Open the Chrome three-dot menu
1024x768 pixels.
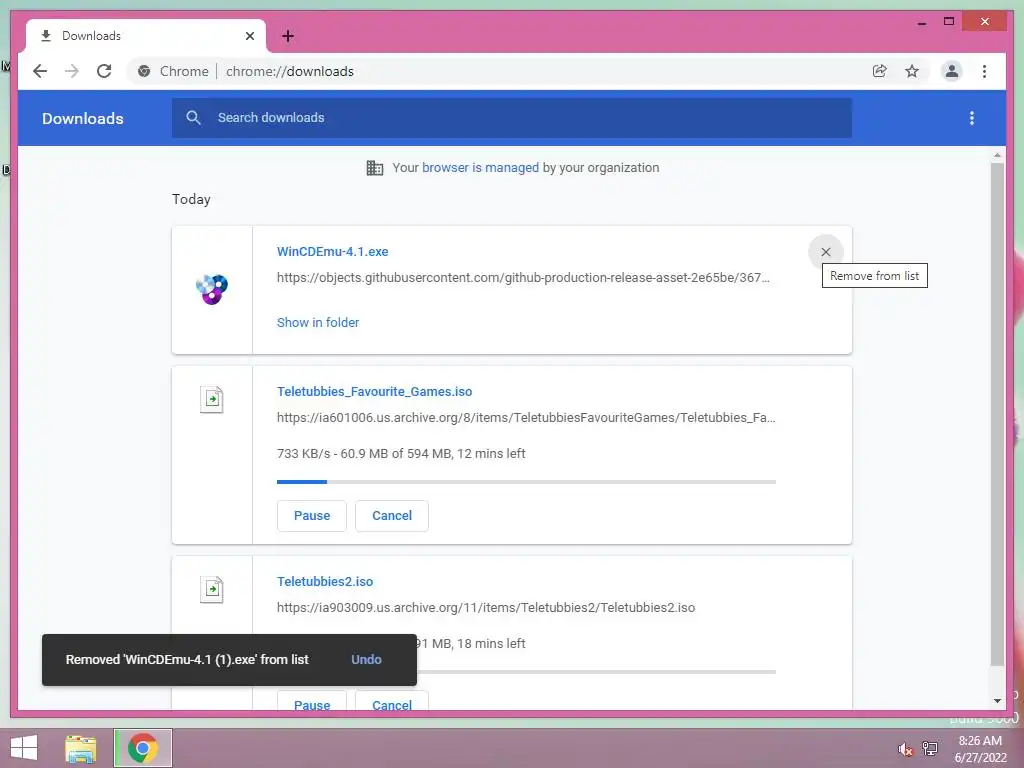984,71
